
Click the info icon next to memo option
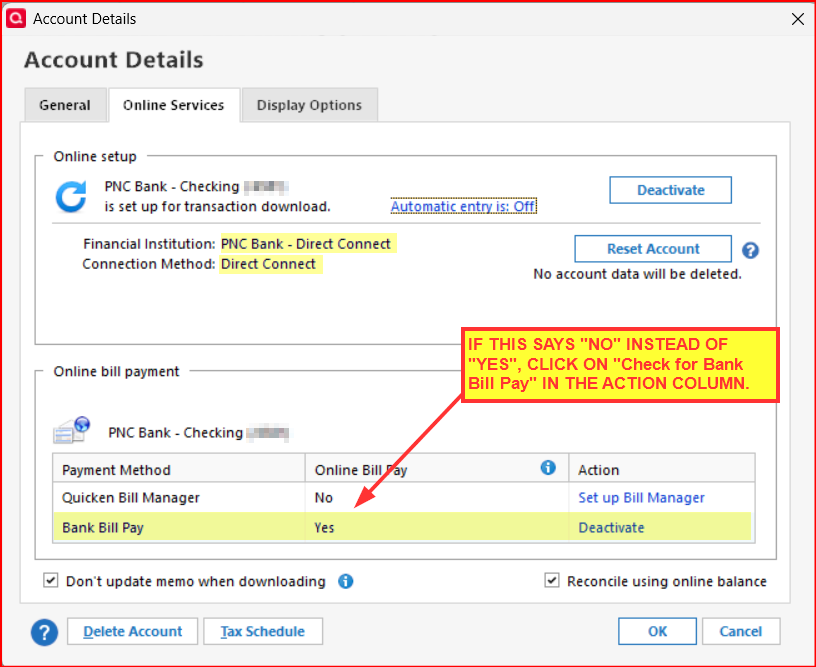click(x=345, y=581)
